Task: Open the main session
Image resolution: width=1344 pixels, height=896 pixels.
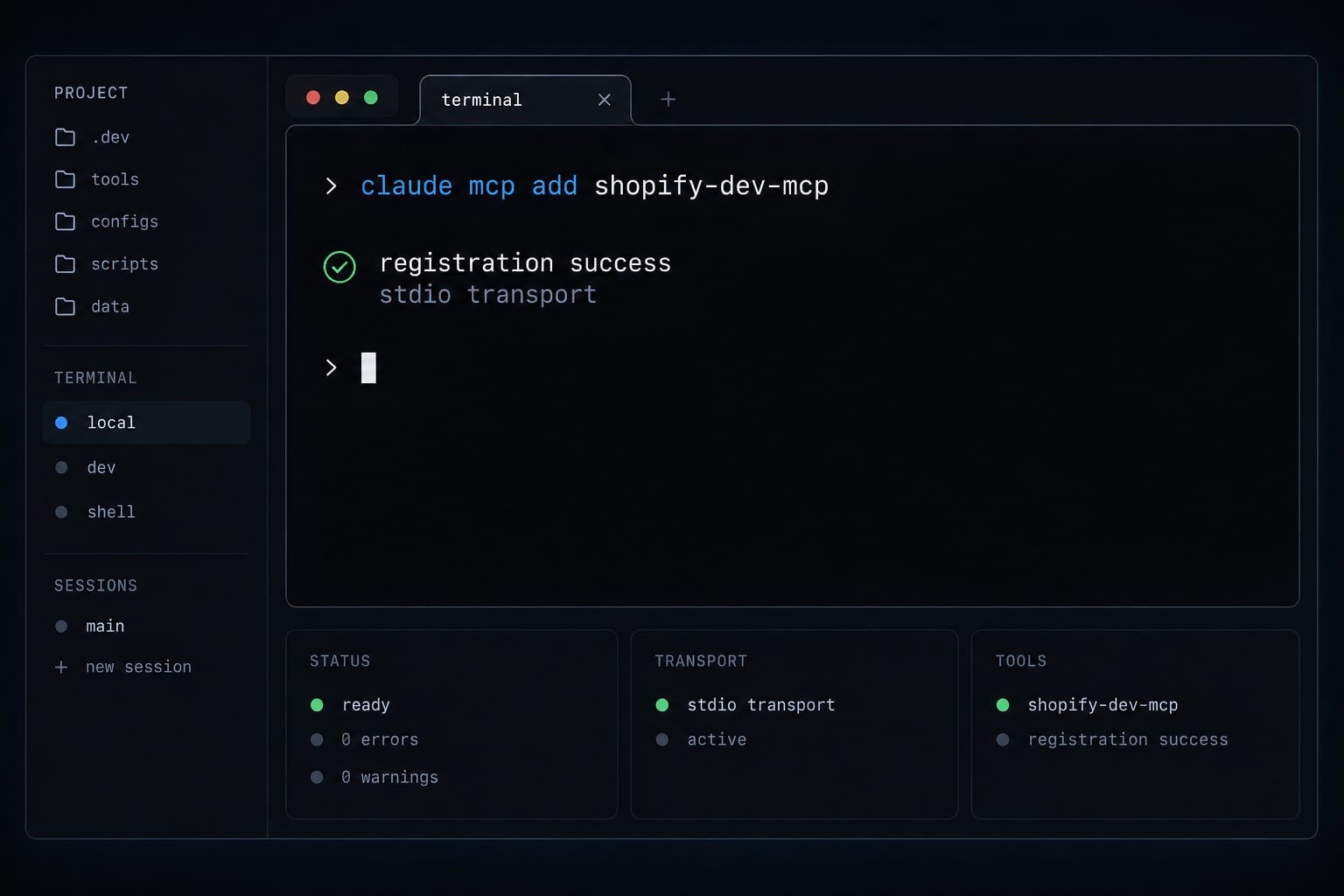Action: (x=105, y=626)
